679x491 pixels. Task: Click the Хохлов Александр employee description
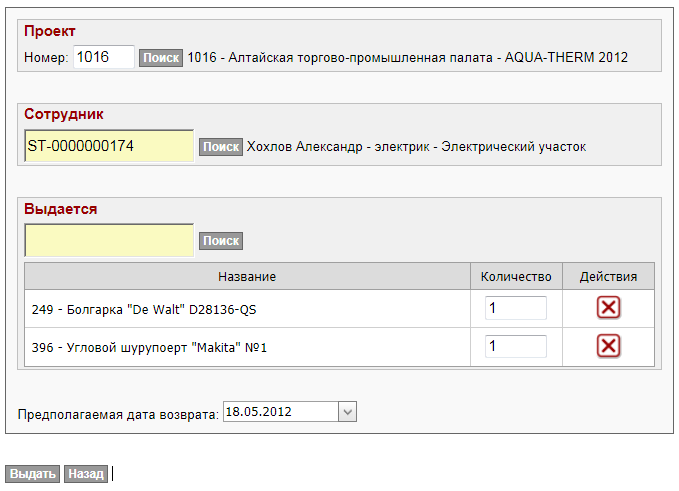416,147
